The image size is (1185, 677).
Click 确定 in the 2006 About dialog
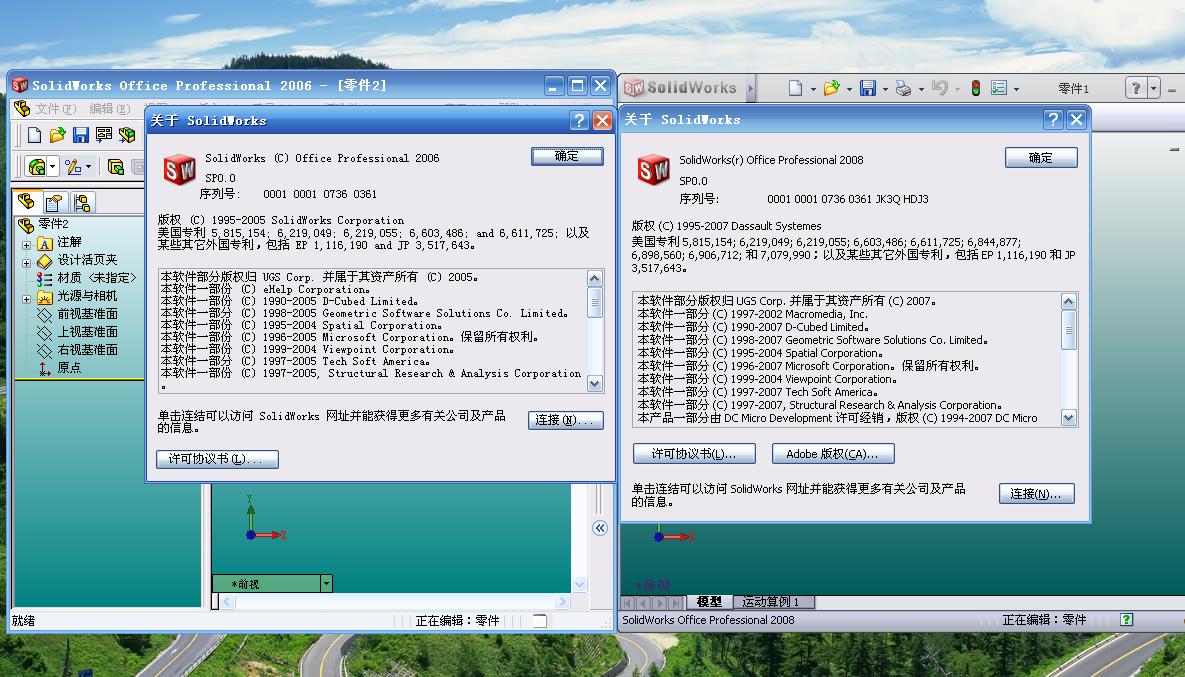567,156
